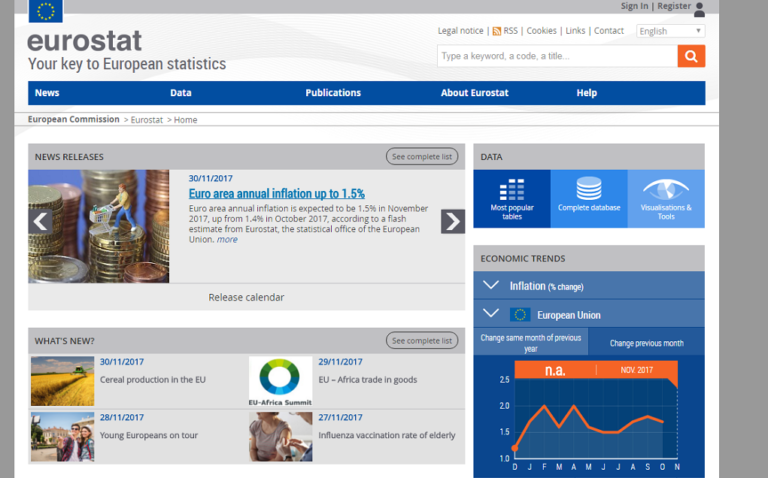Open Cereal production in the EU article
Viewport: 768px width, 478px height.
153,380
